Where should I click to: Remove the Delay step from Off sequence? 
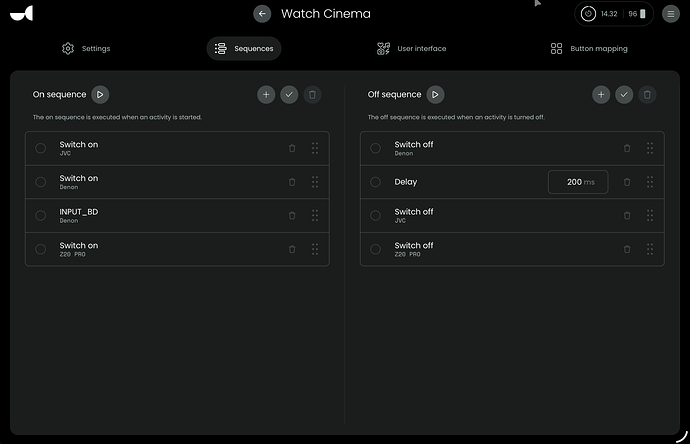point(627,182)
